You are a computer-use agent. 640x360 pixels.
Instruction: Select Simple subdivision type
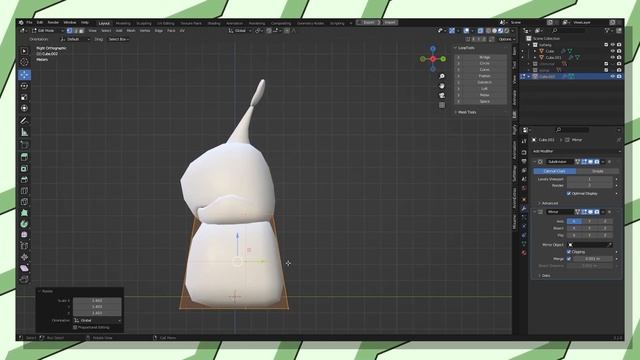[598, 171]
